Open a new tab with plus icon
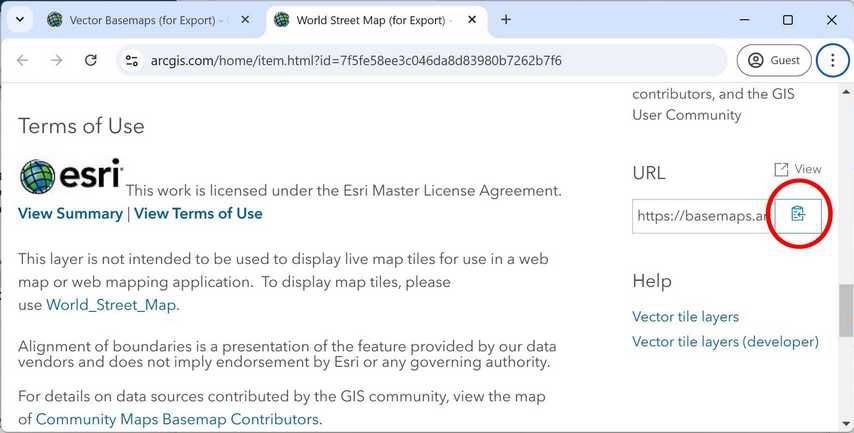 click(506, 19)
